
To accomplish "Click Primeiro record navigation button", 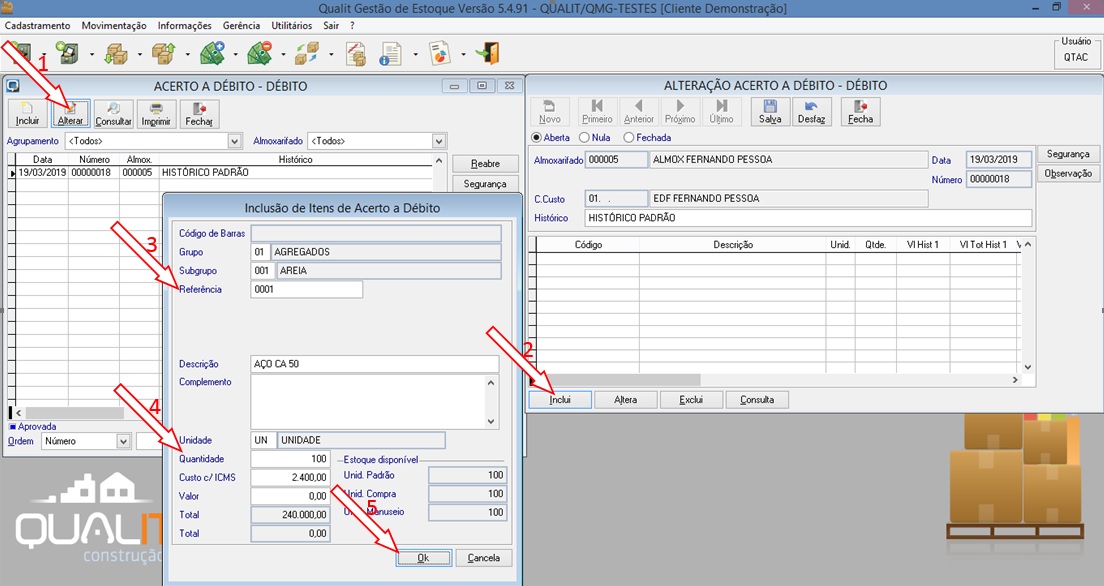I will click(597, 111).
